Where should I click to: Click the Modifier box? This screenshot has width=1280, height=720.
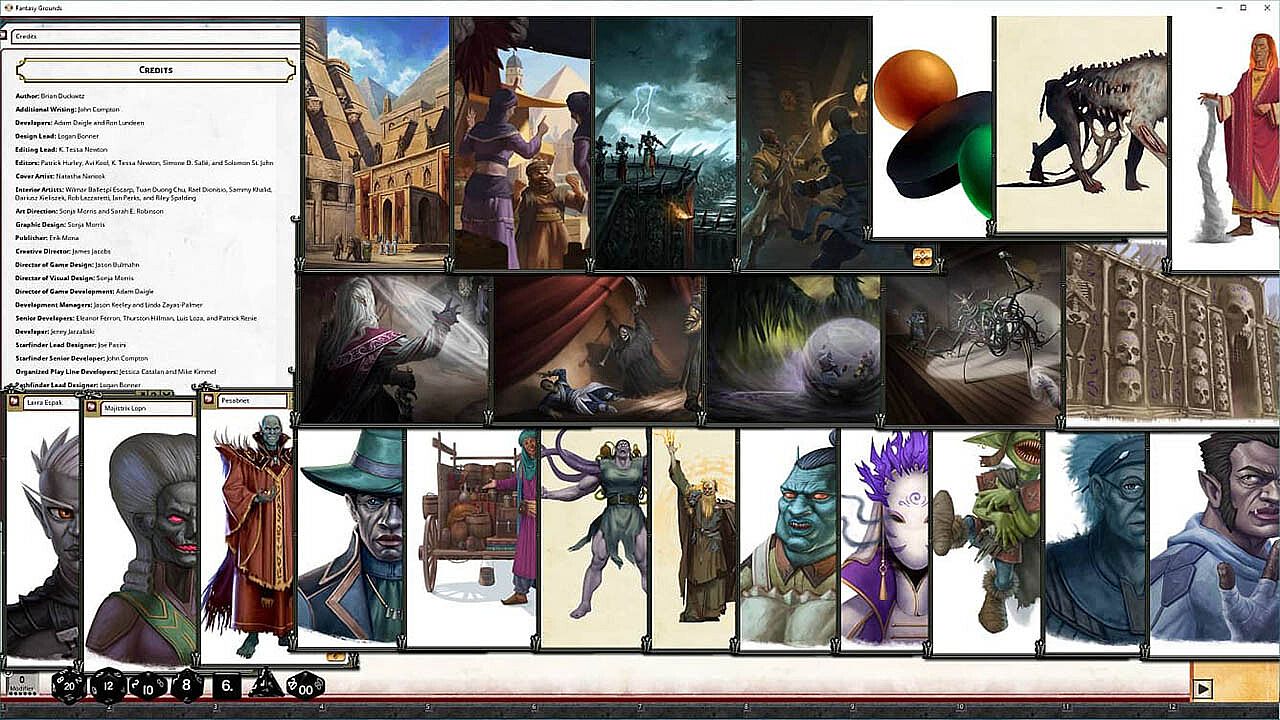[x=22, y=684]
